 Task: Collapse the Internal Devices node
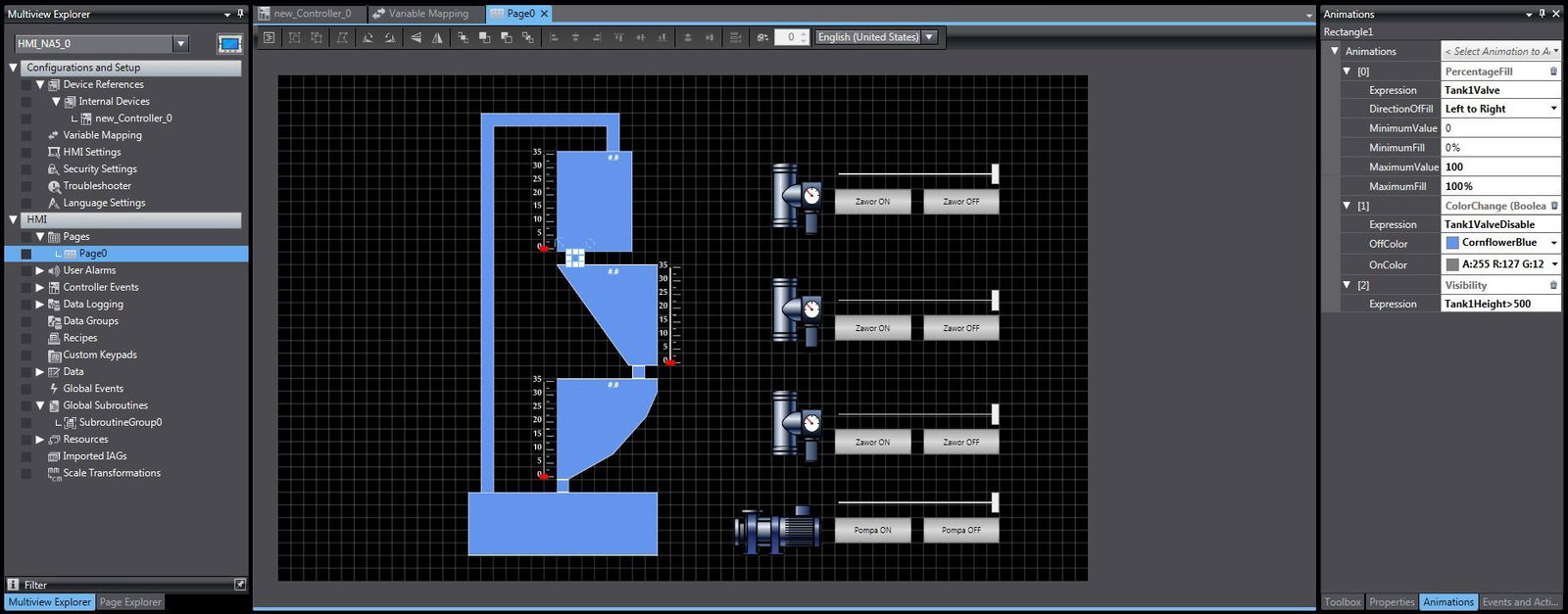point(56,101)
